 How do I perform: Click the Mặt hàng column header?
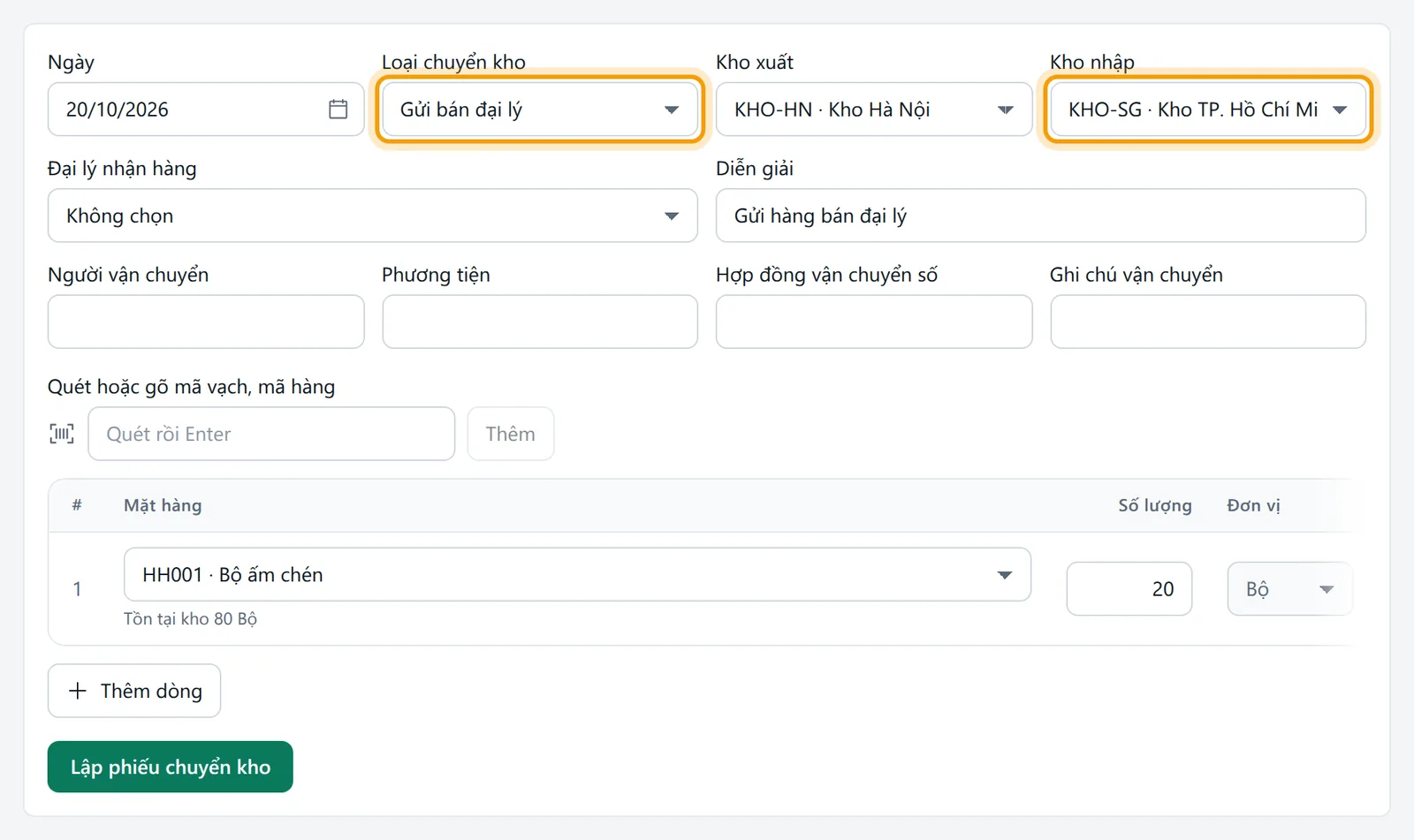(x=163, y=505)
